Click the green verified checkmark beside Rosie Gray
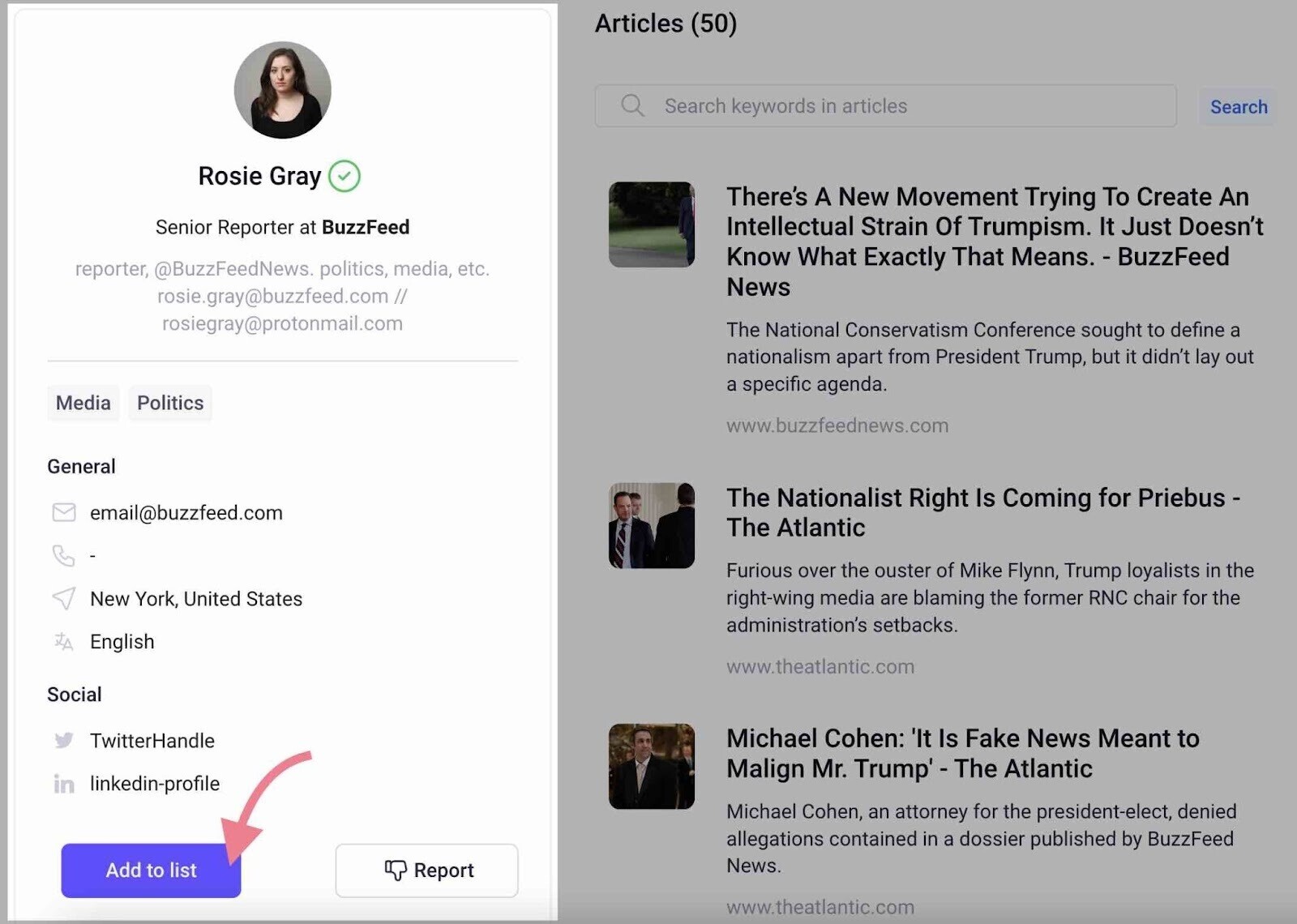The height and width of the screenshot is (924, 1297). [345, 176]
